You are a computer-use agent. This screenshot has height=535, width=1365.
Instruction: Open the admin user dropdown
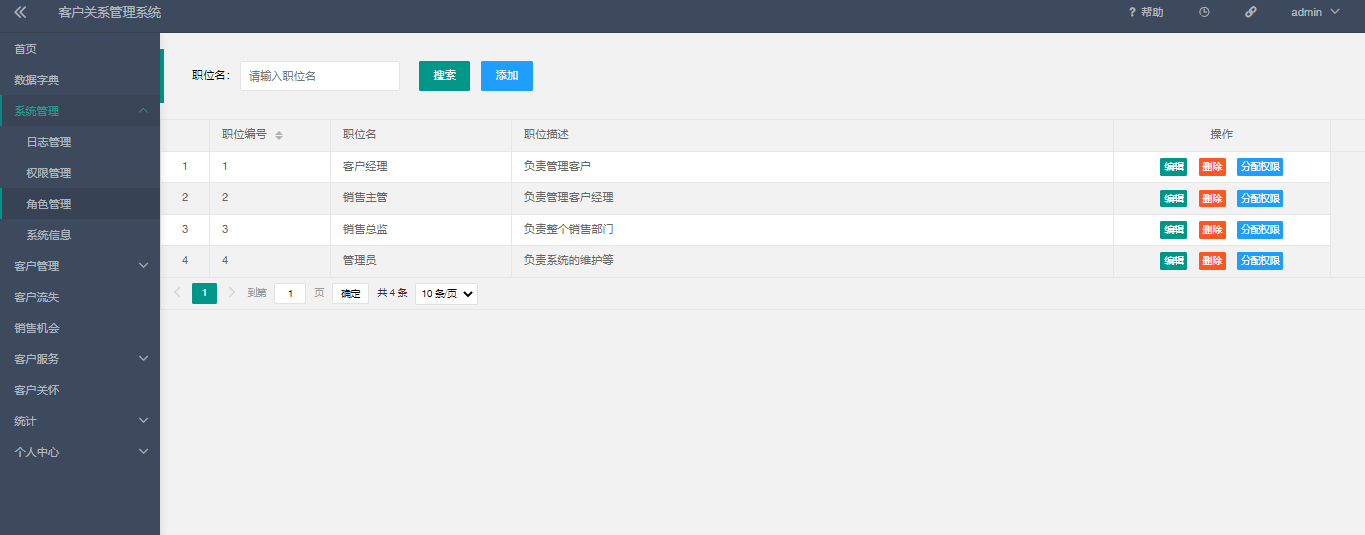1314,13
